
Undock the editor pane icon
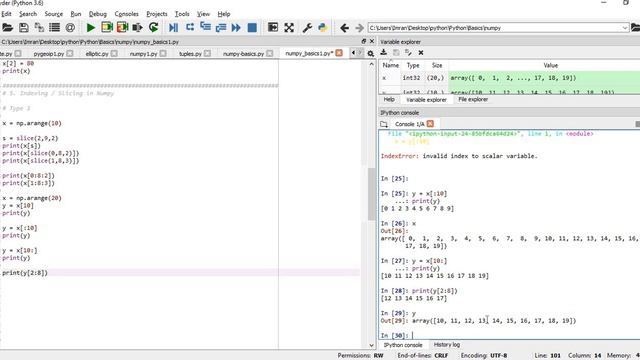364,41
